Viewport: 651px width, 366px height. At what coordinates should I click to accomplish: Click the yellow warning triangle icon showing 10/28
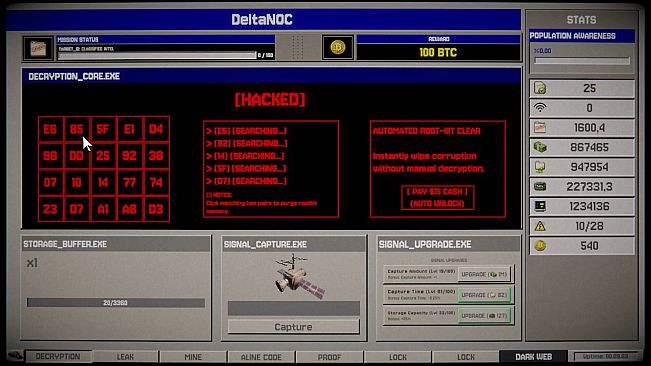click(x=540, y=226)
